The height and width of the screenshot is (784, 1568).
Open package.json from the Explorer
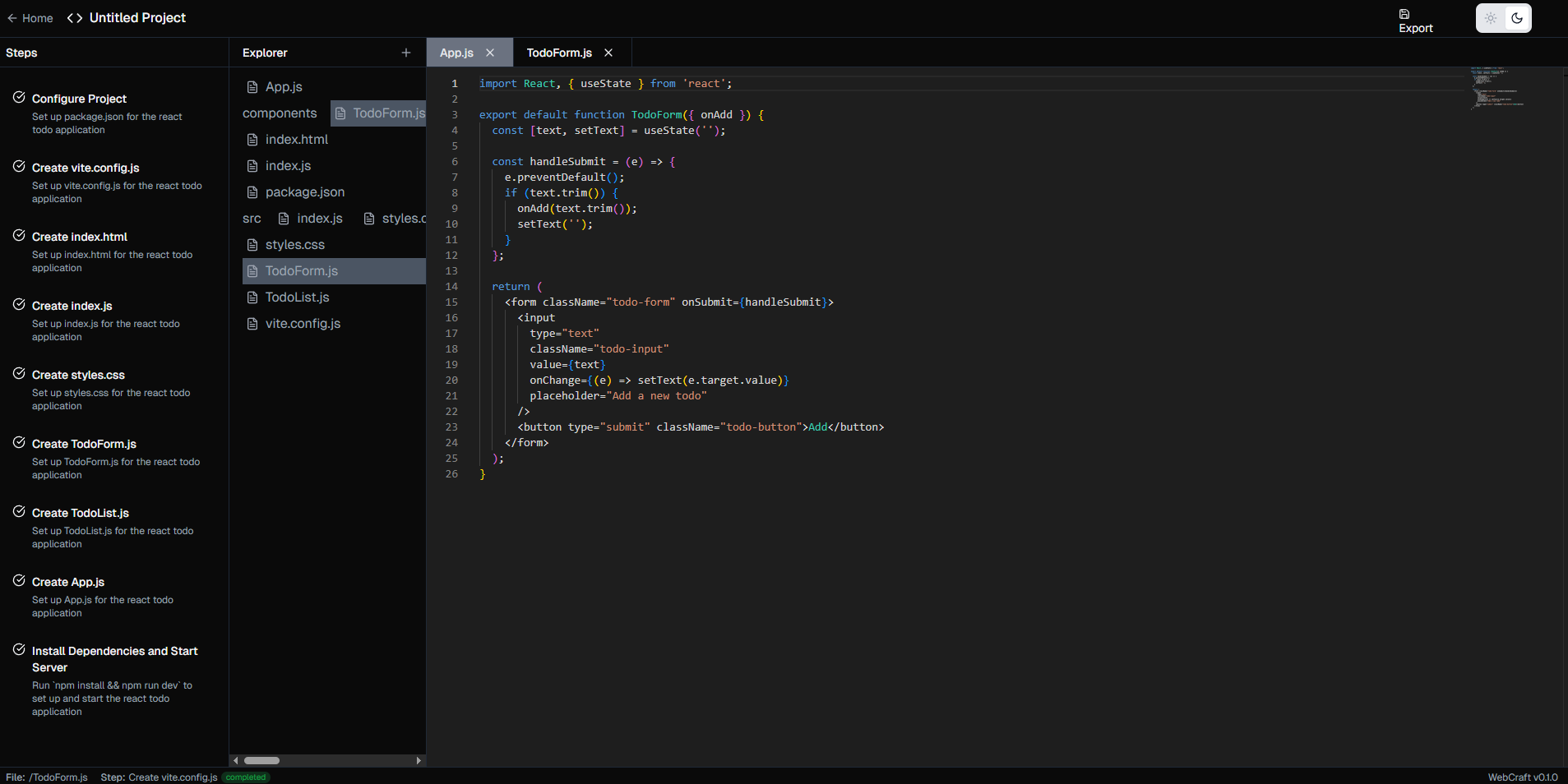(304, 192)
